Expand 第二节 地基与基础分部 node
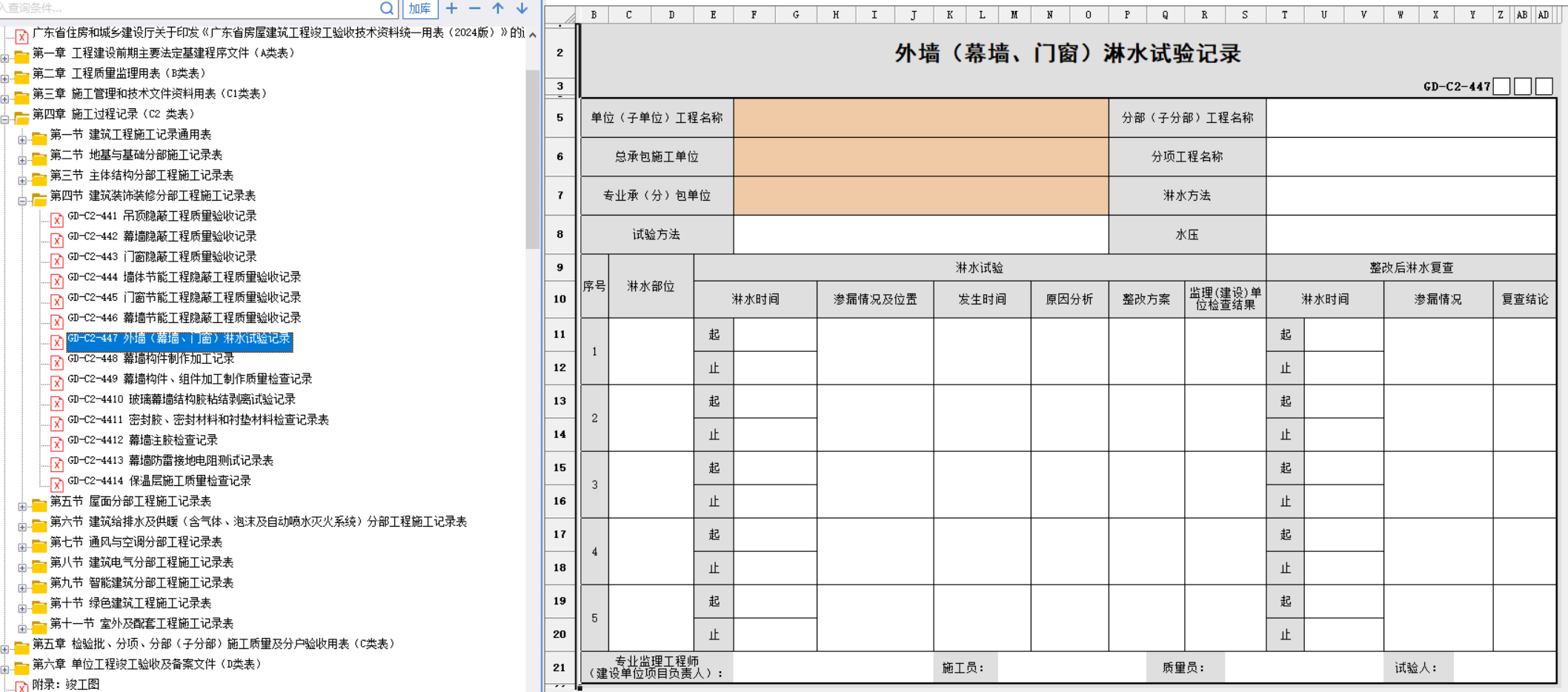Screen dimensions: 1568x692 (22, 160)
